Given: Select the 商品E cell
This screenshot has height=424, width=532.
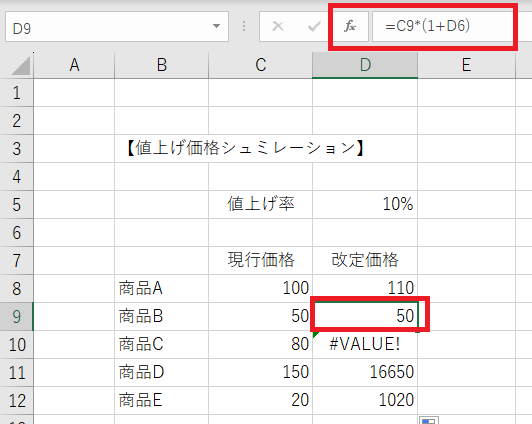Looking at the screenshot, I should 162,401.
